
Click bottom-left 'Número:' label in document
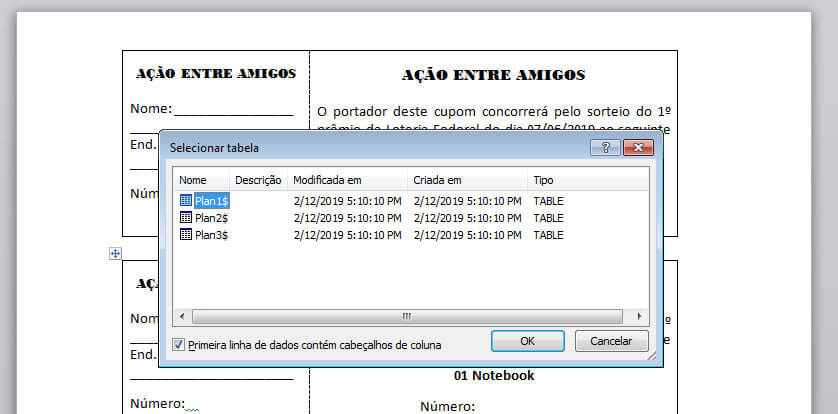click(158, 403)
